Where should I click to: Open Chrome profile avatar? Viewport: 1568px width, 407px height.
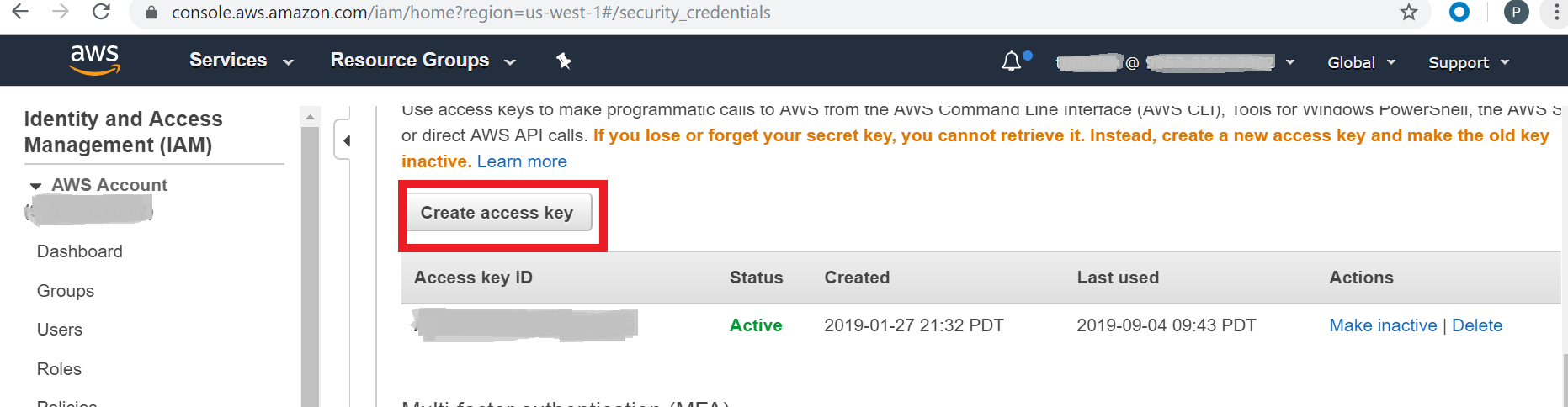pyautogui.click(x=1516, y=13)
